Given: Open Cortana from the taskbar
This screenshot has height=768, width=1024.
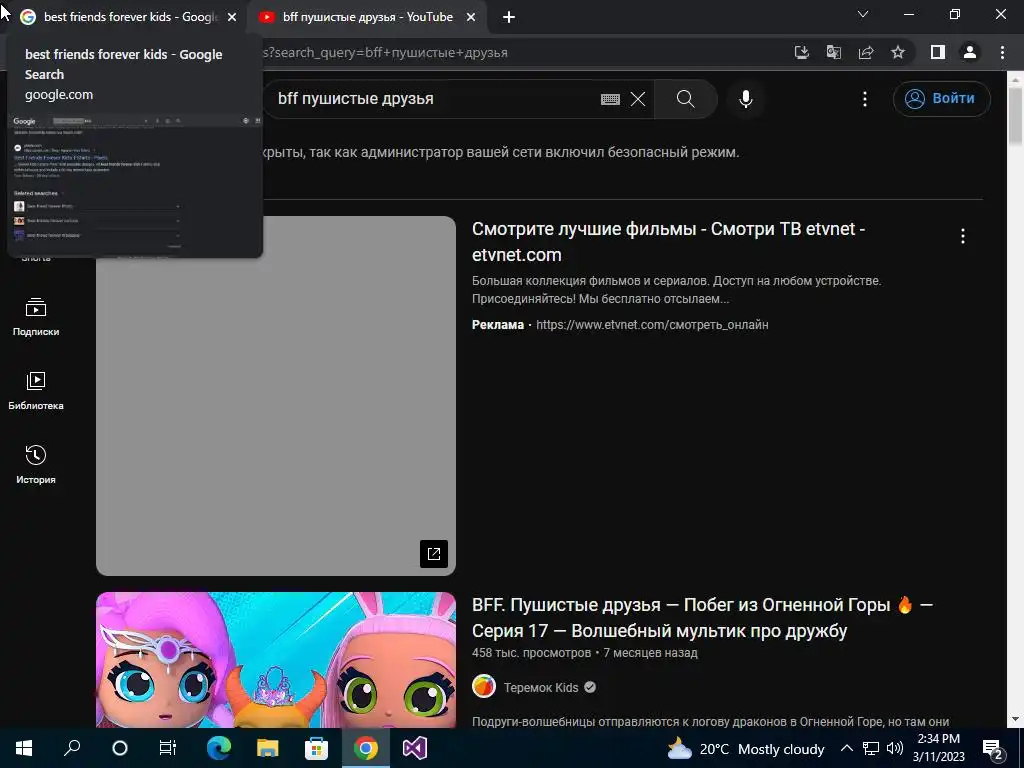Looking at the screenshot, I should [120, 748].
